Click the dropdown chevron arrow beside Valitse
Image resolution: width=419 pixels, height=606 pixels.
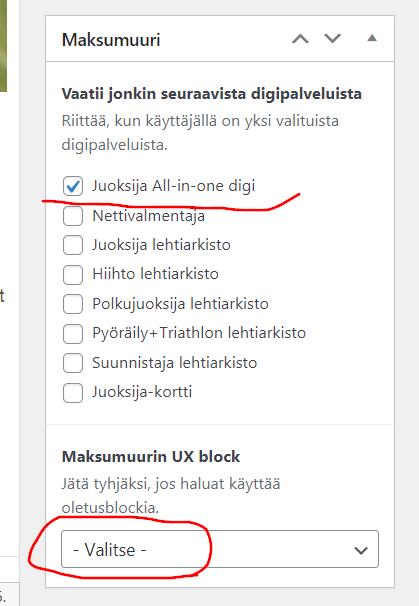pos(361,550)
